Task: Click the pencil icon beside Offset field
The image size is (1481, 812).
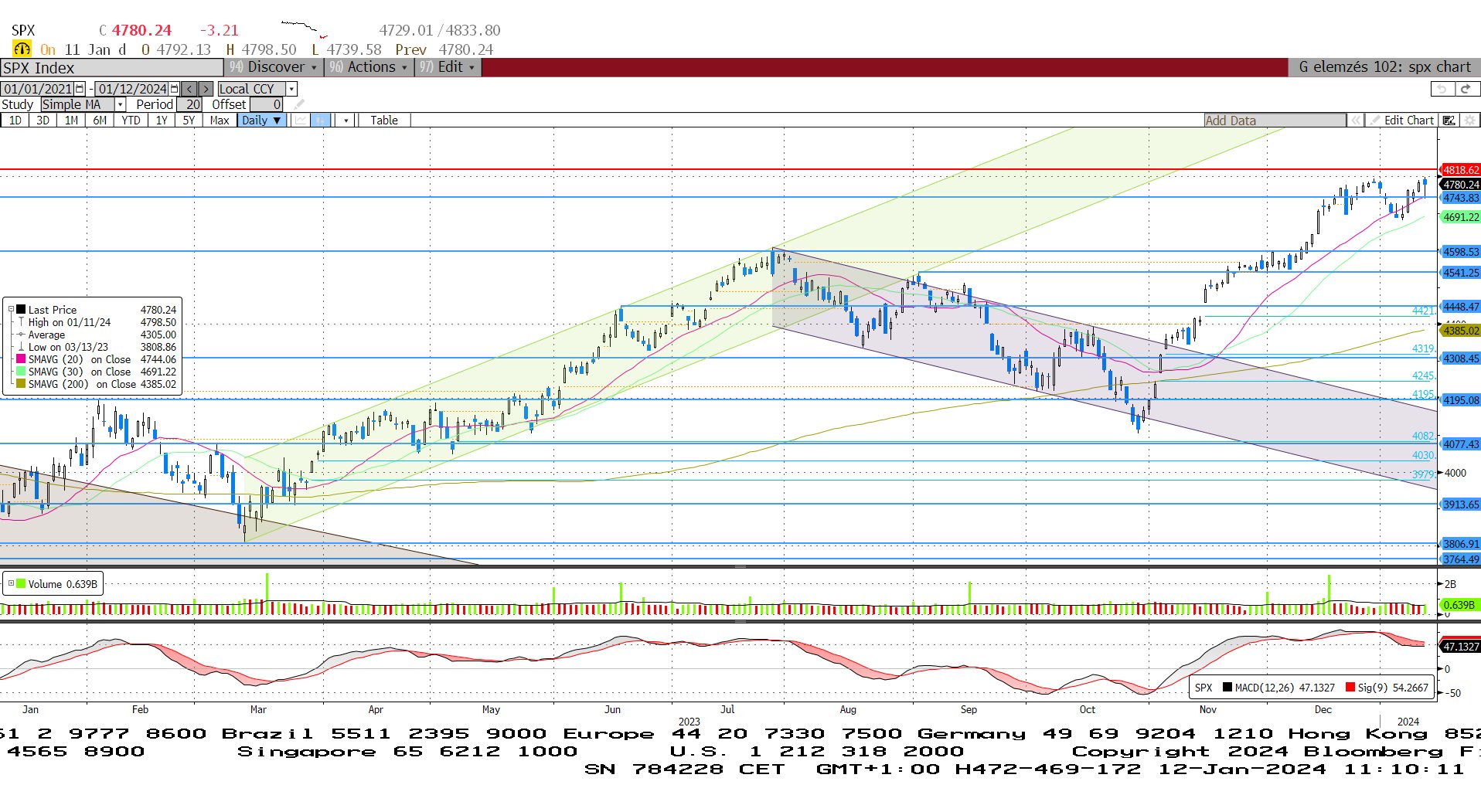Action: click(299, 104)
